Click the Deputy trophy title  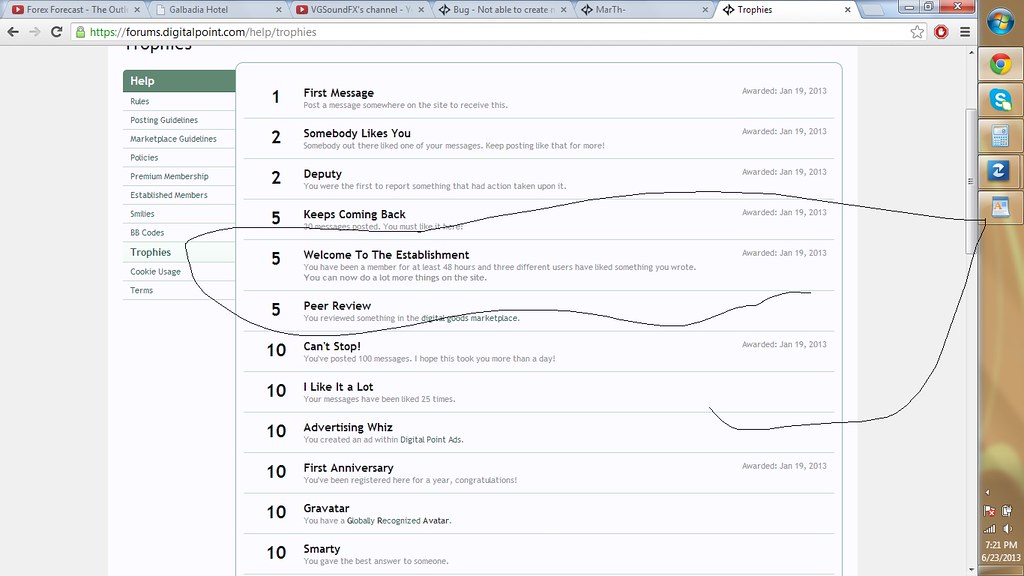322,174
